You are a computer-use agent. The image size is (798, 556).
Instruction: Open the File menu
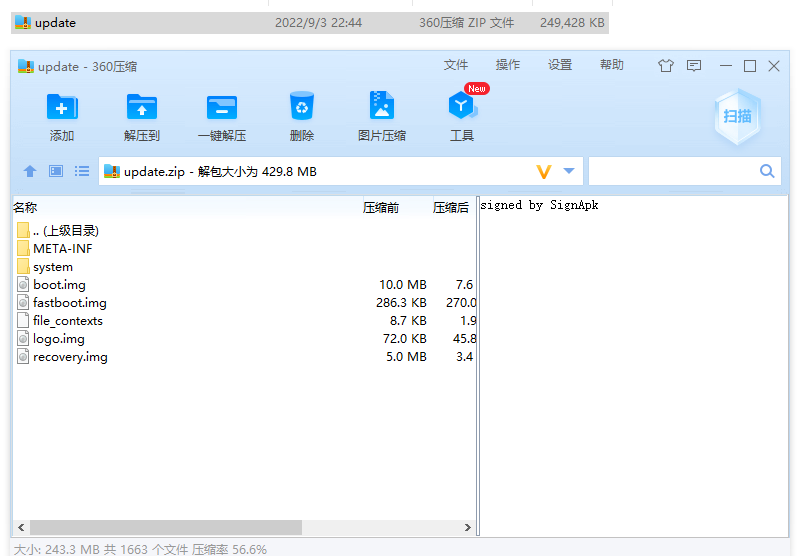(x=456, y=65)
